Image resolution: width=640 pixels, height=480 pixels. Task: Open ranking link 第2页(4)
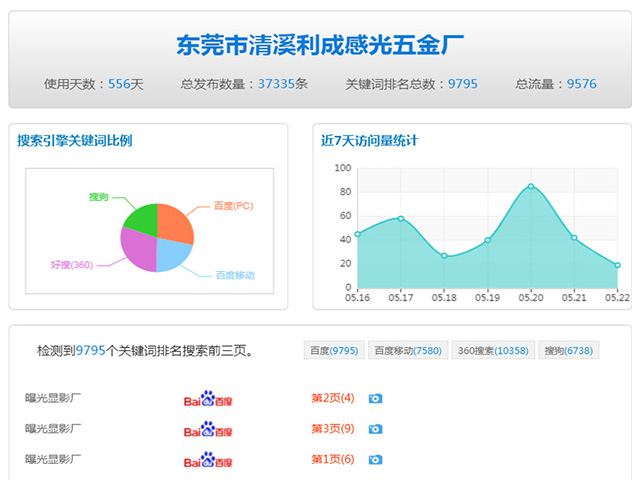pyautogui.click(x=333, y=398)
